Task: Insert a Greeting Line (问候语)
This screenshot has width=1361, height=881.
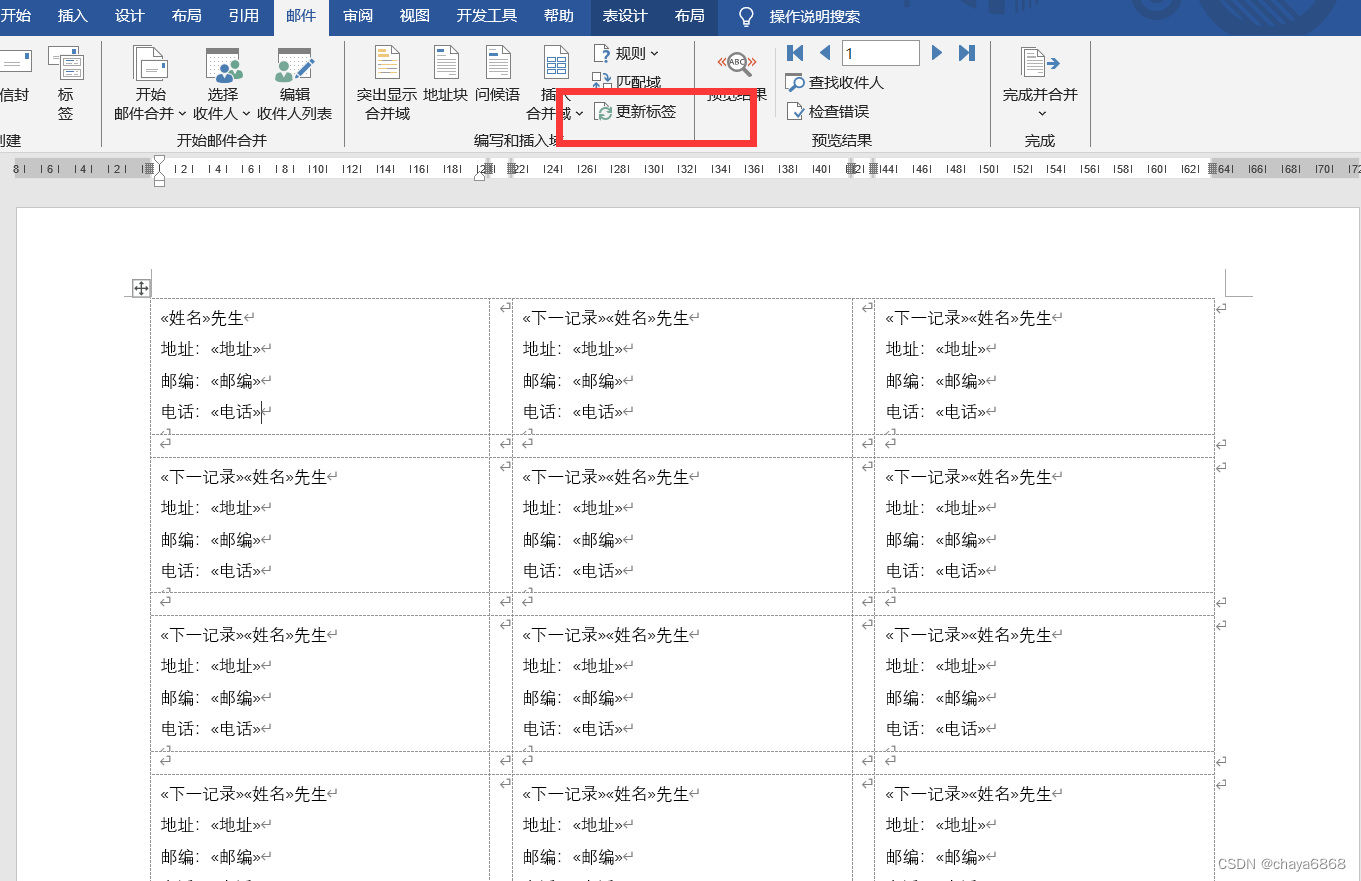Action: click(497, 76)
